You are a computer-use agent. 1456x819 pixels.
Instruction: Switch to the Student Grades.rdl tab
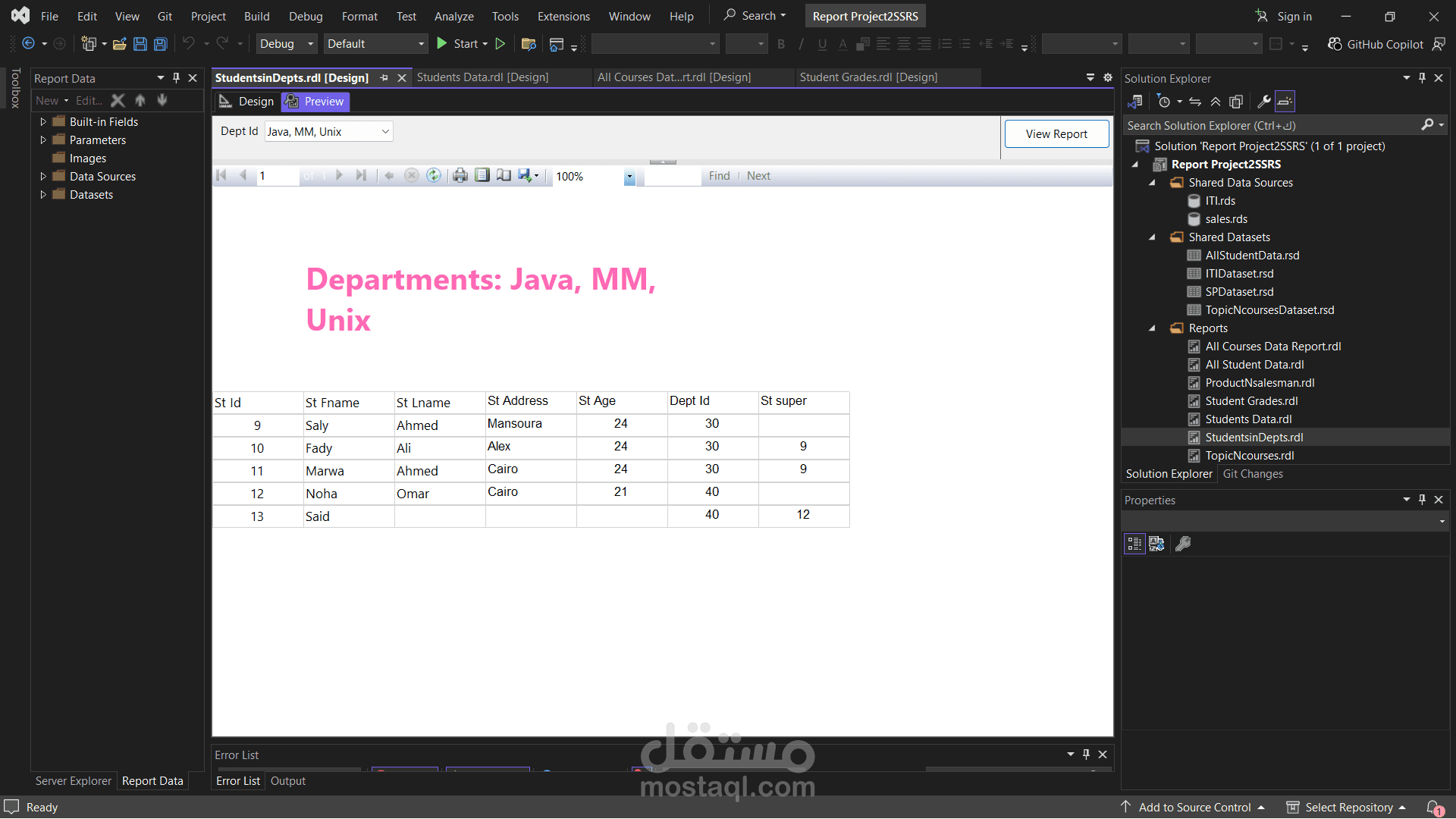tap(868, 77)
